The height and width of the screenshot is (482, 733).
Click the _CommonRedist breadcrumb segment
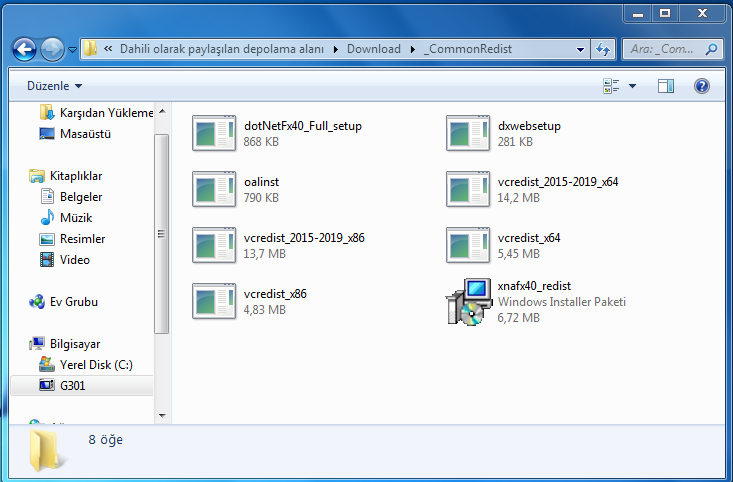[x=468, y=49]
